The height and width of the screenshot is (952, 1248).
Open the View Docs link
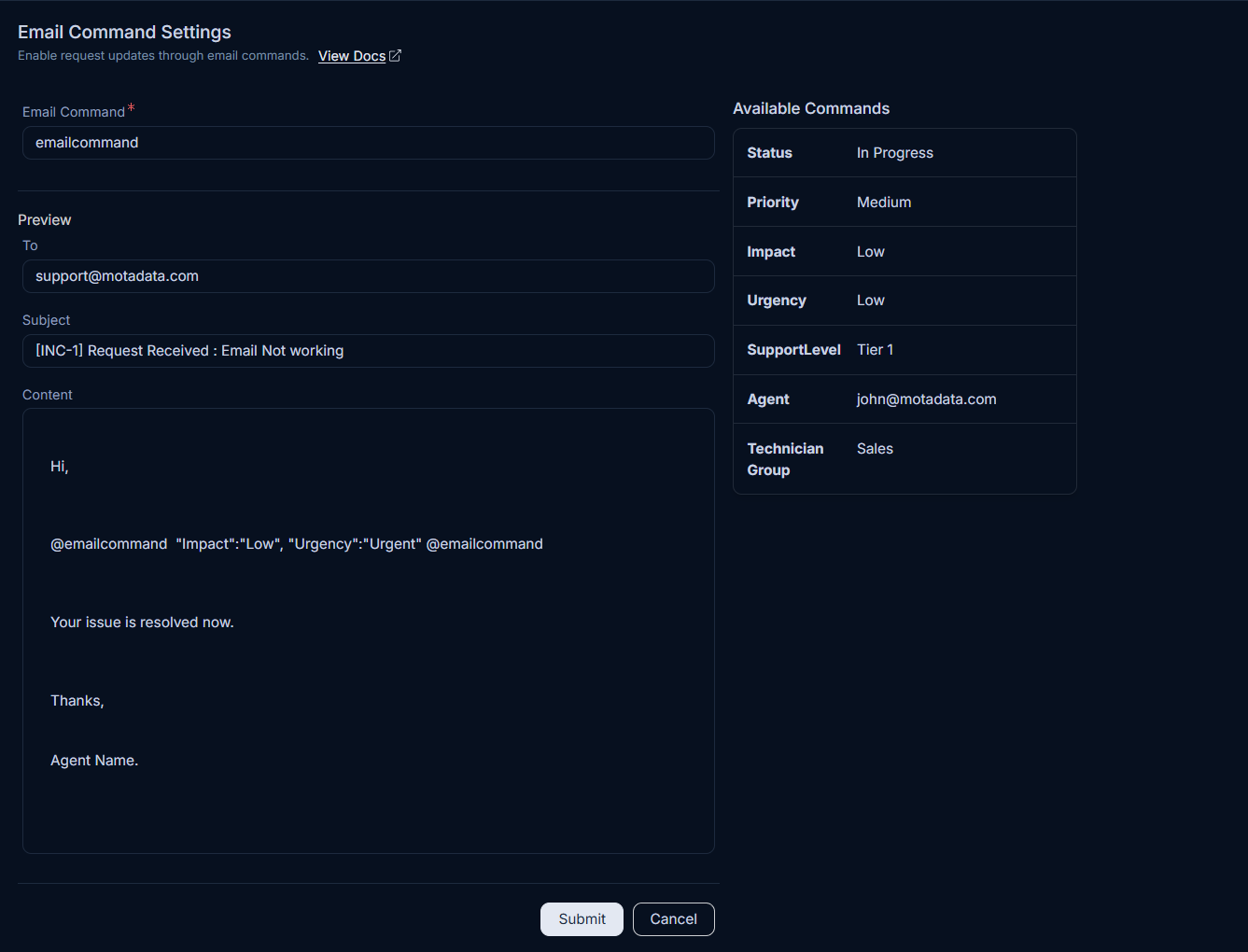[x=352, y=56]
